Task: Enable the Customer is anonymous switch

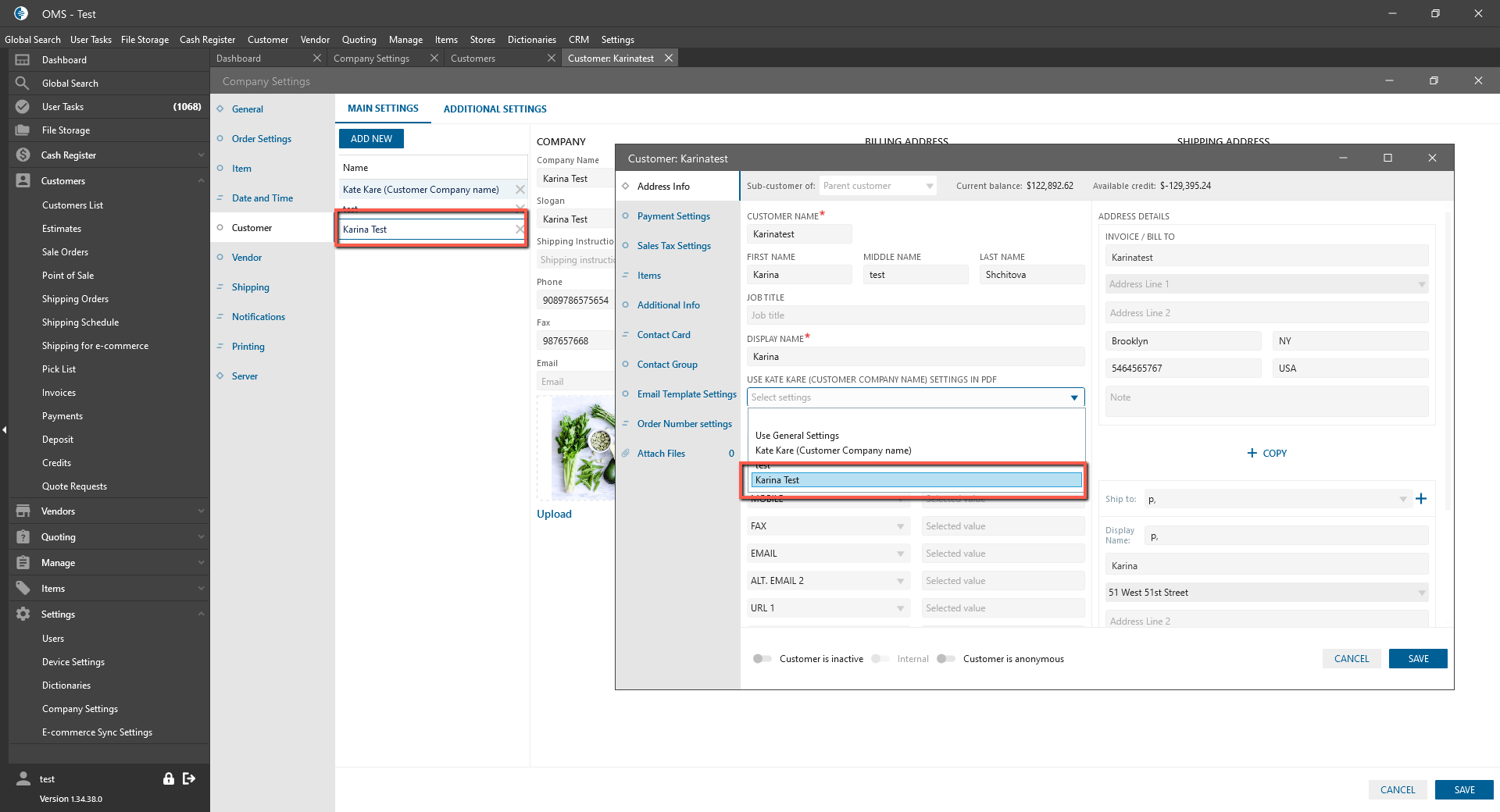Action: [945, 659]
